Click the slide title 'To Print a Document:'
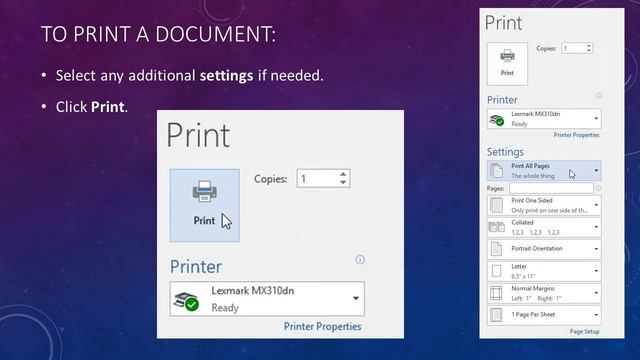This screenshot has height=360, width=640. [x=158, y=34]
